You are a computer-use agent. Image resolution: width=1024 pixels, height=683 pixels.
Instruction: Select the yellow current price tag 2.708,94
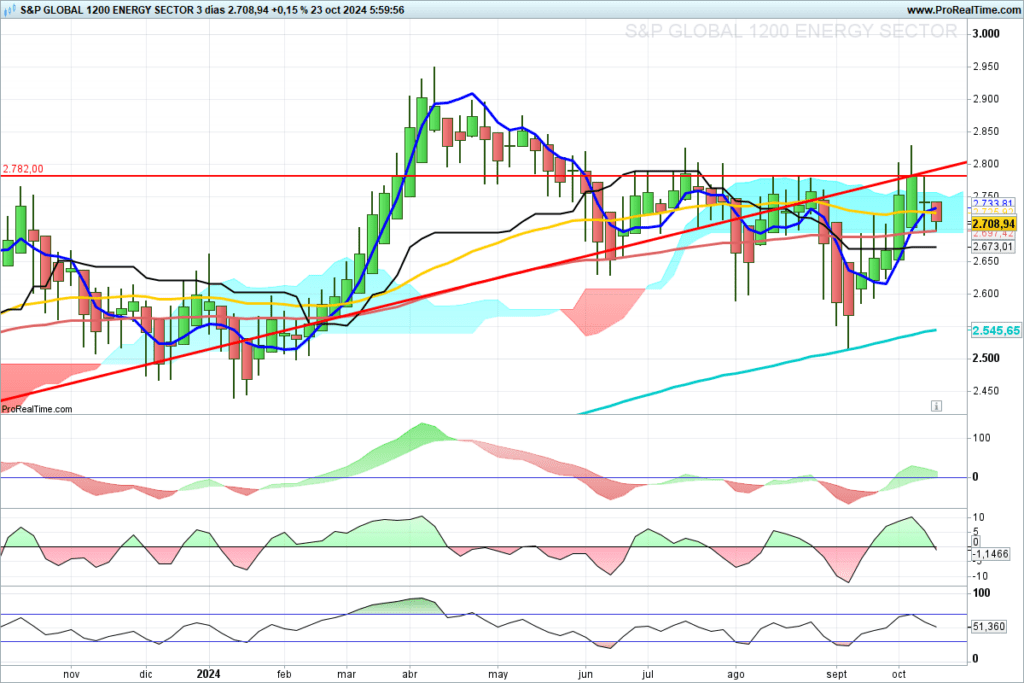[993, 224]
